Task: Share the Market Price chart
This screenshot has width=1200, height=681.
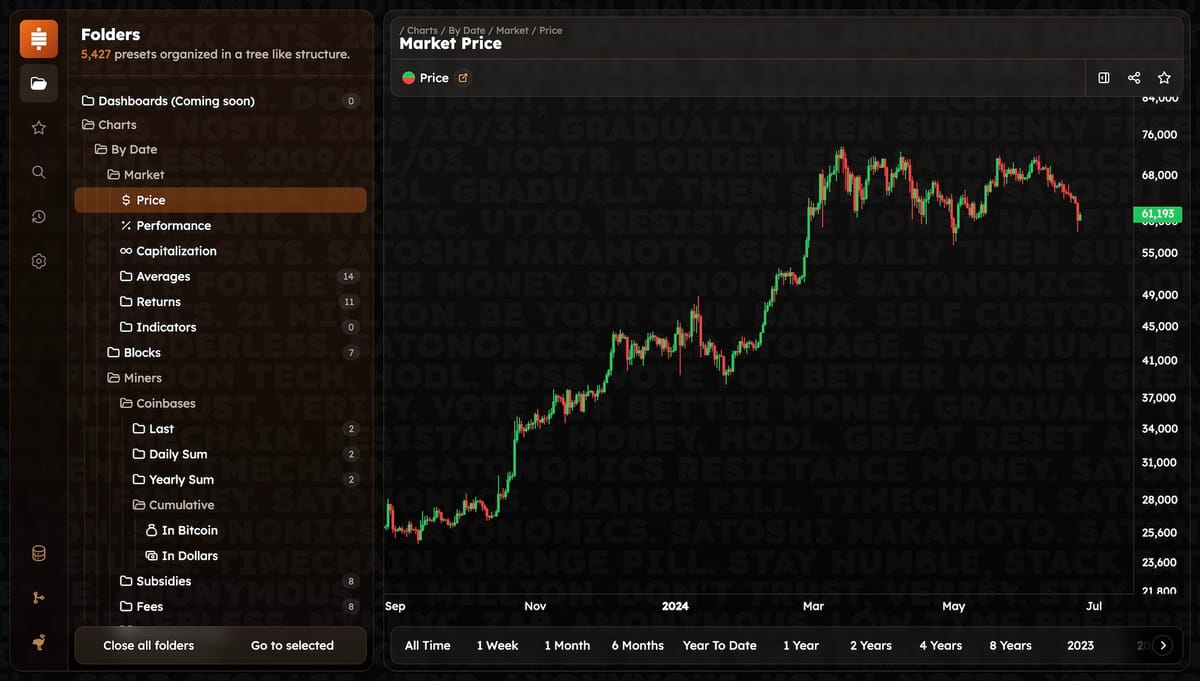Action: click(x=1134, y=78)
